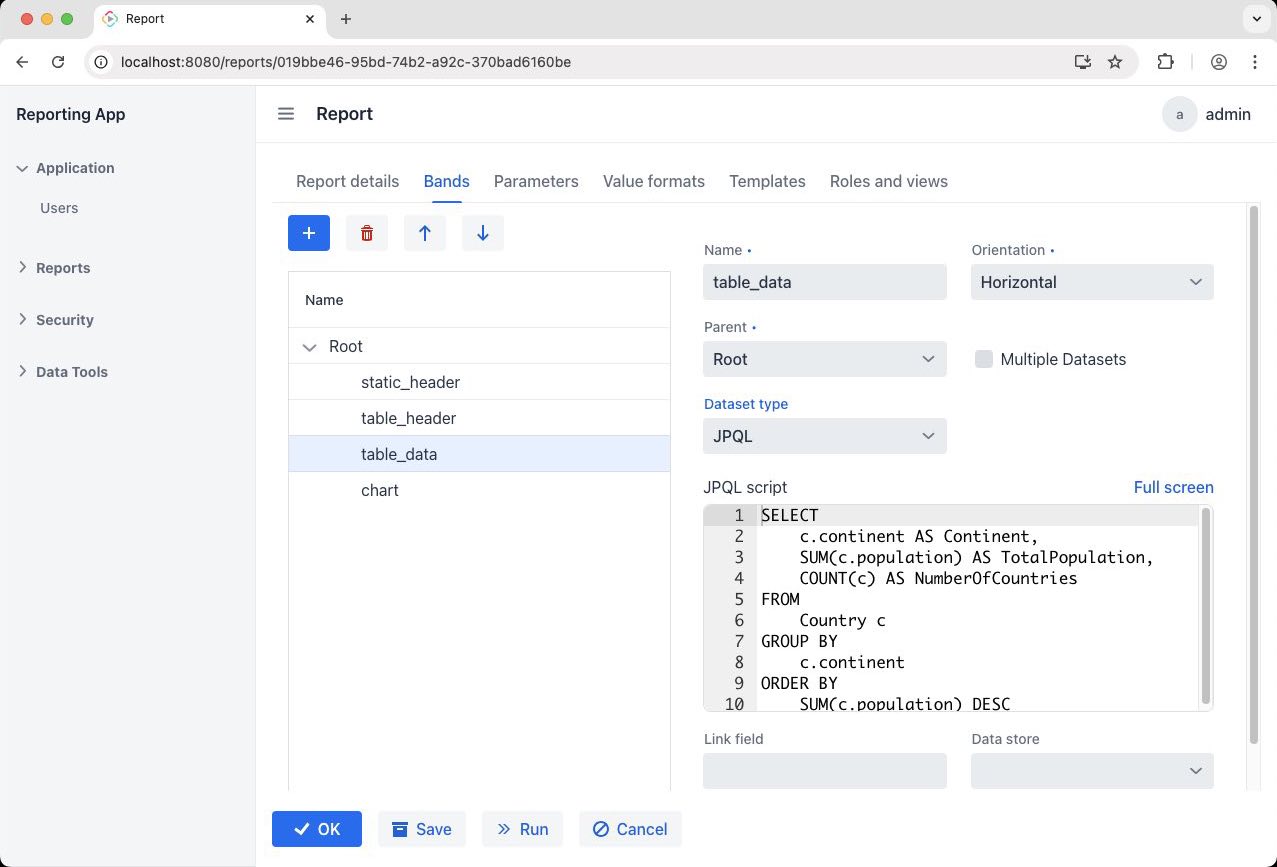Open the Roles and views tab
Viewport: 1277px width, 867px height.
[889, 181]
